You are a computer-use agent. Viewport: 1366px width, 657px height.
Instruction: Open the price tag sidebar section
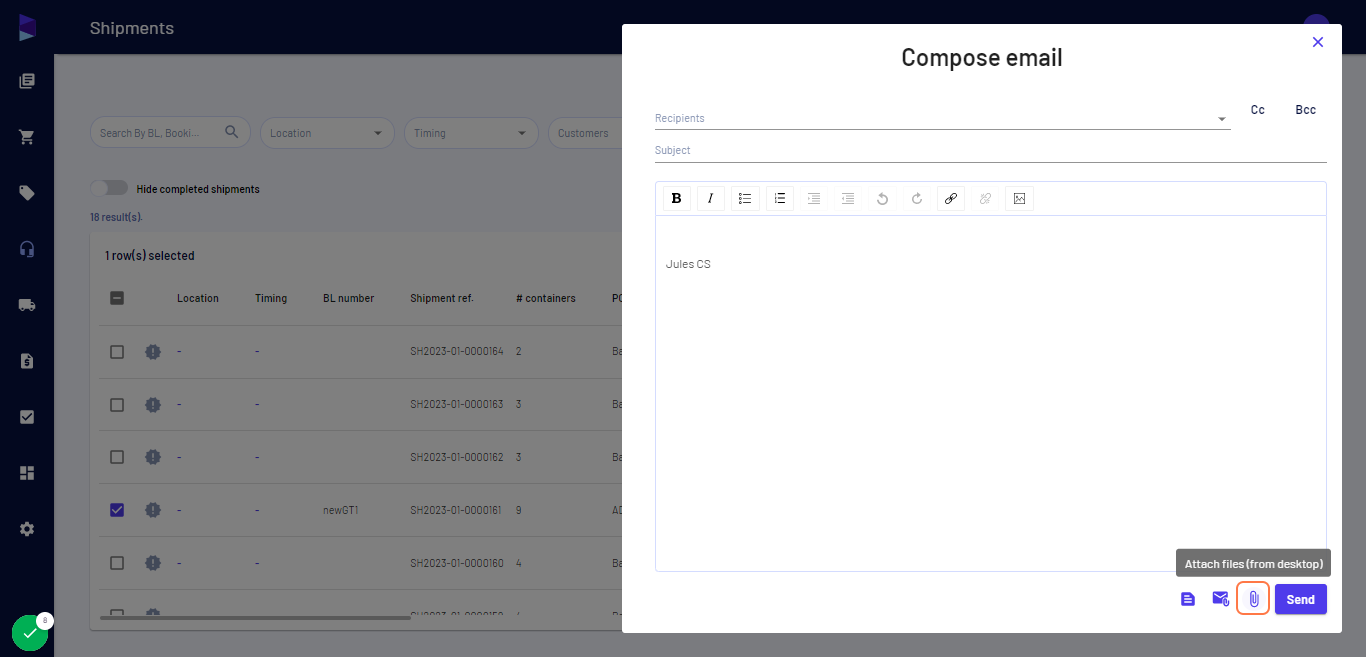(27, 193)
